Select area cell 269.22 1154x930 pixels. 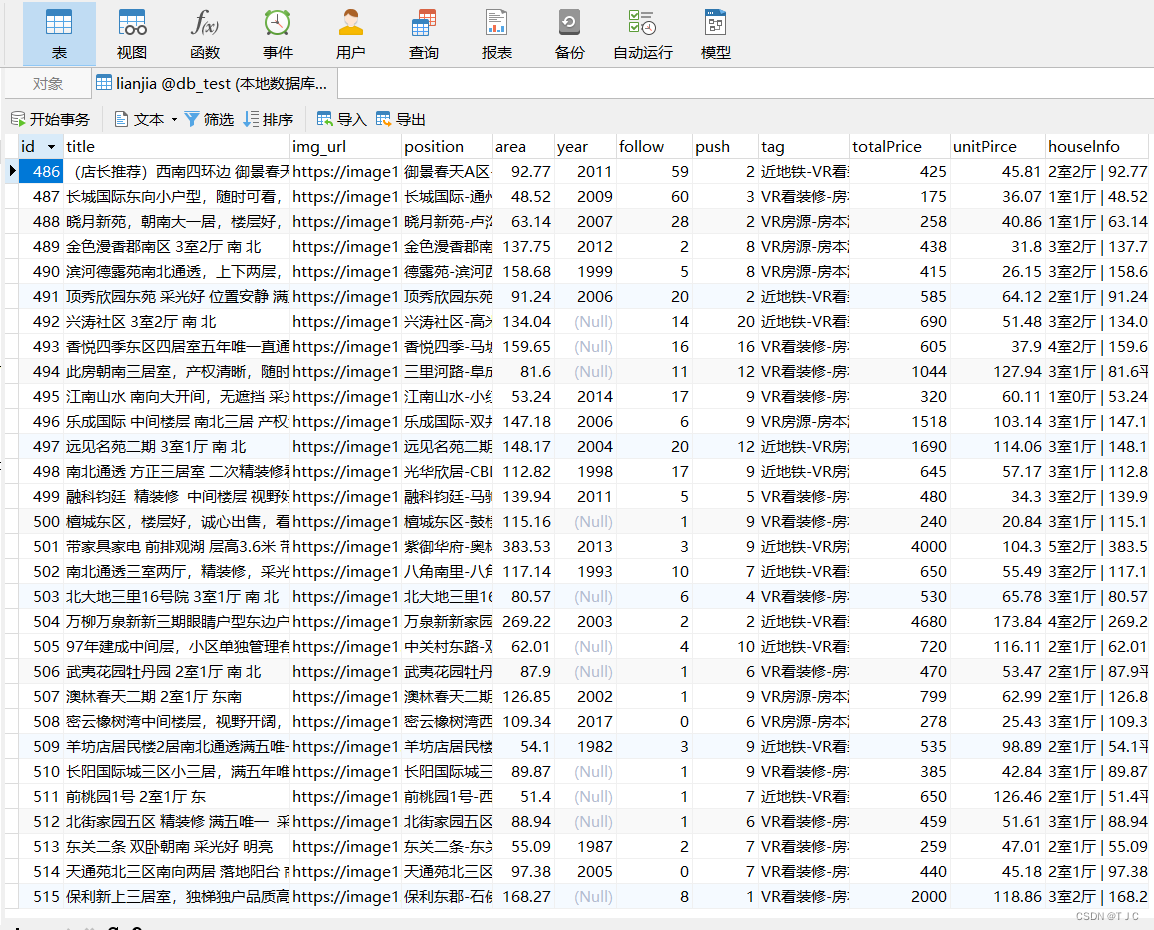(523, 622)
